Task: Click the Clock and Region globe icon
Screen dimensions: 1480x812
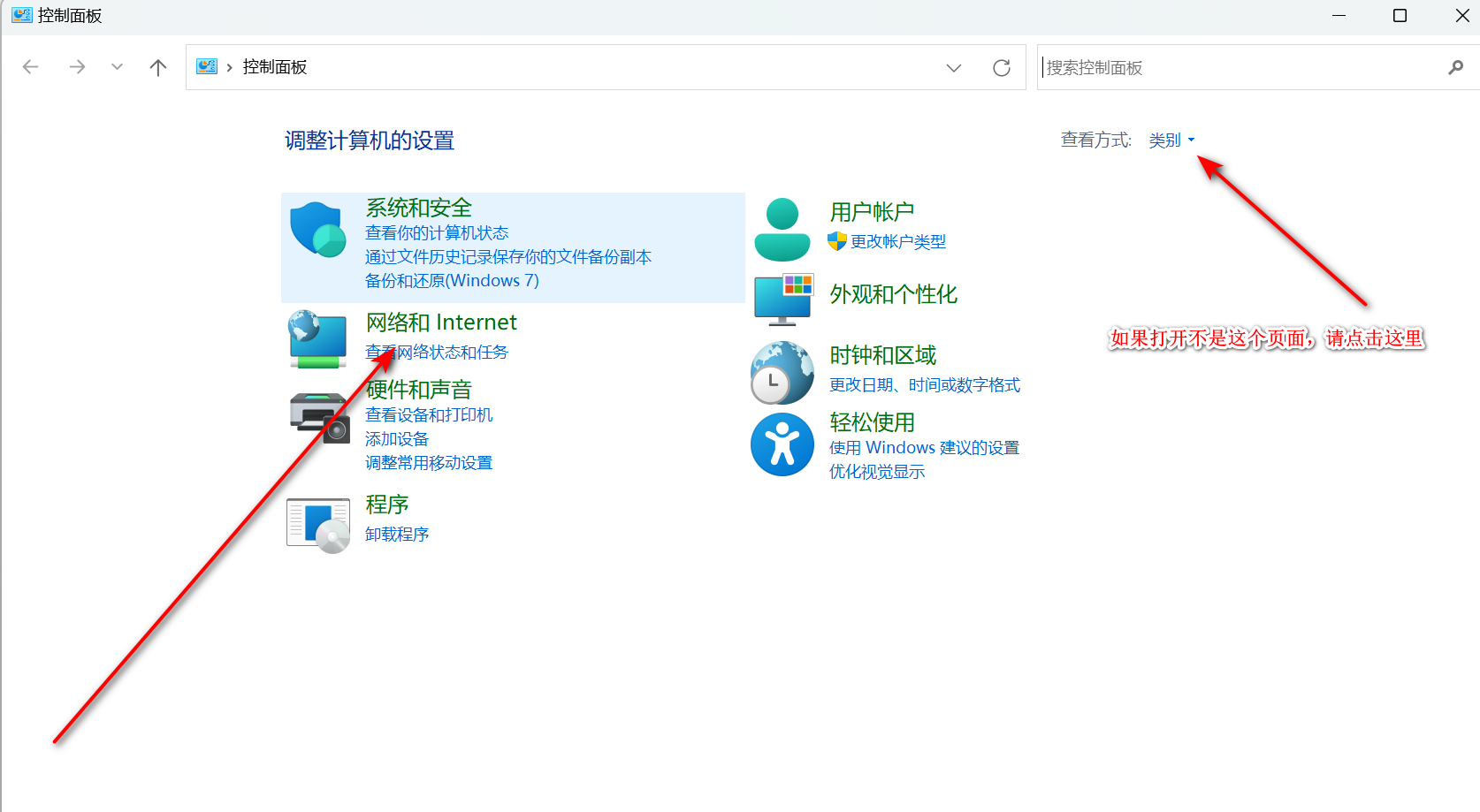Action: [x=782, y=372]
